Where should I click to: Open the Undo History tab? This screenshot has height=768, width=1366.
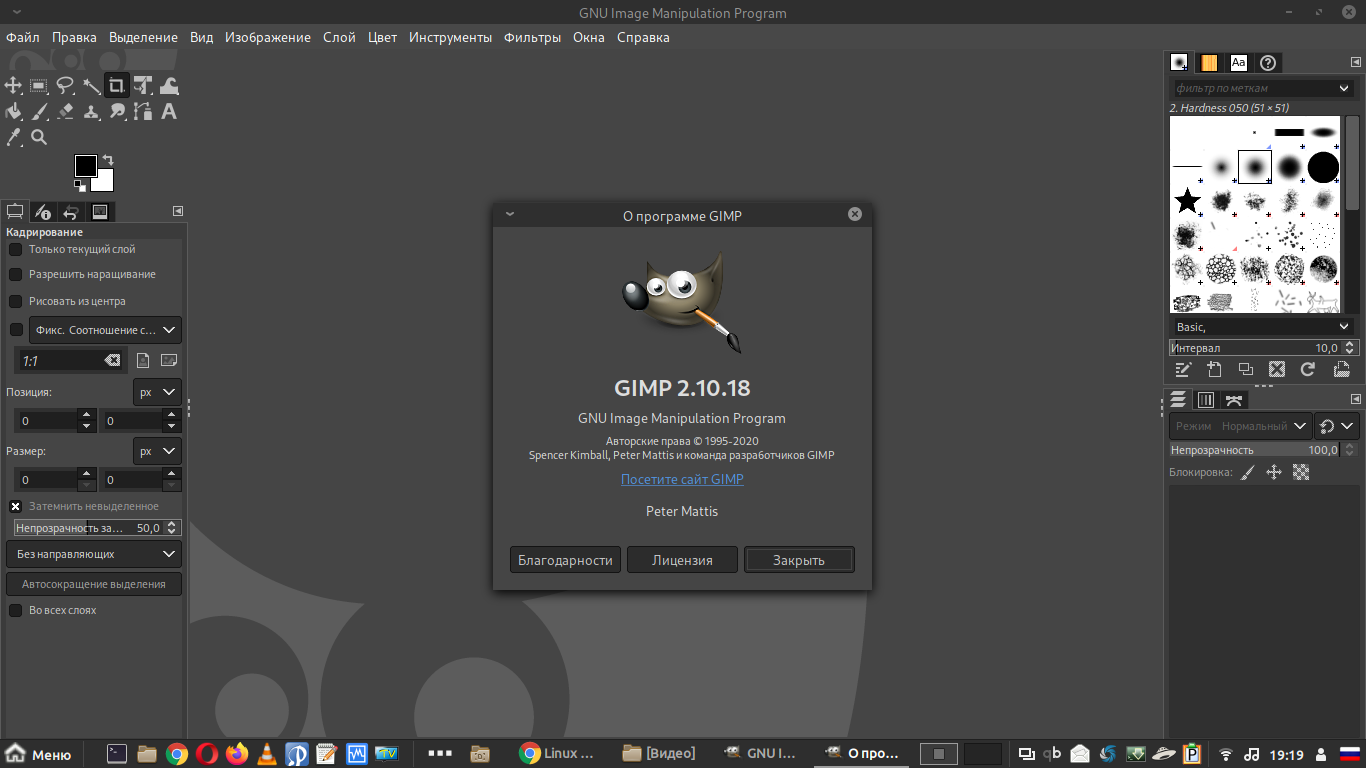coord(71,212)
